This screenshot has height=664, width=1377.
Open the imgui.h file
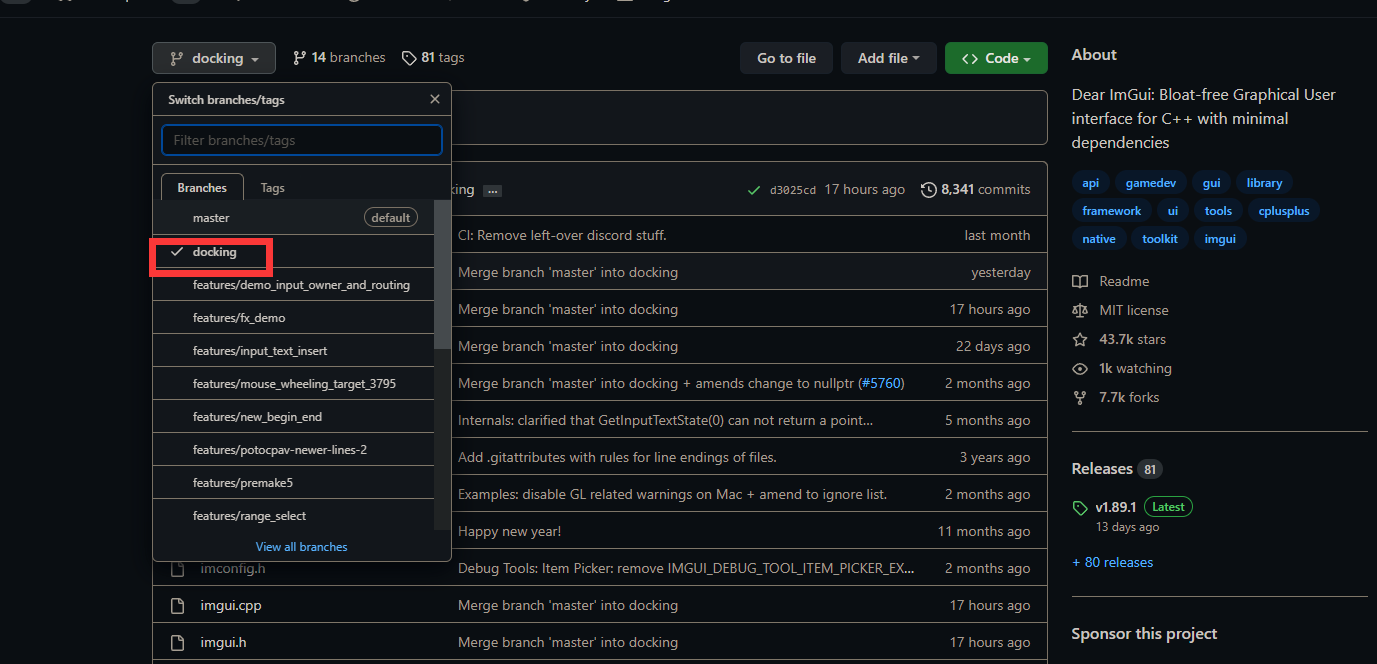pyautogui.click(x=223, y=642)
